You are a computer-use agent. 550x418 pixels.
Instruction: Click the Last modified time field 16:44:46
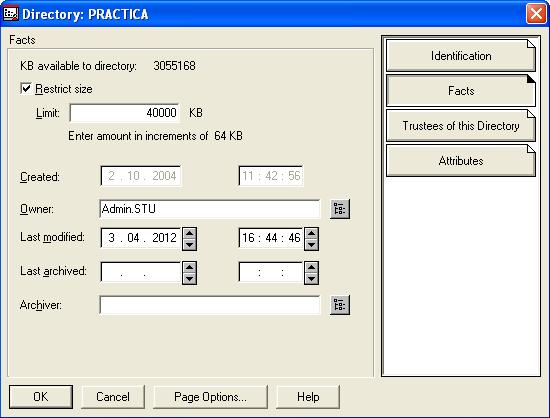point(271,238)
